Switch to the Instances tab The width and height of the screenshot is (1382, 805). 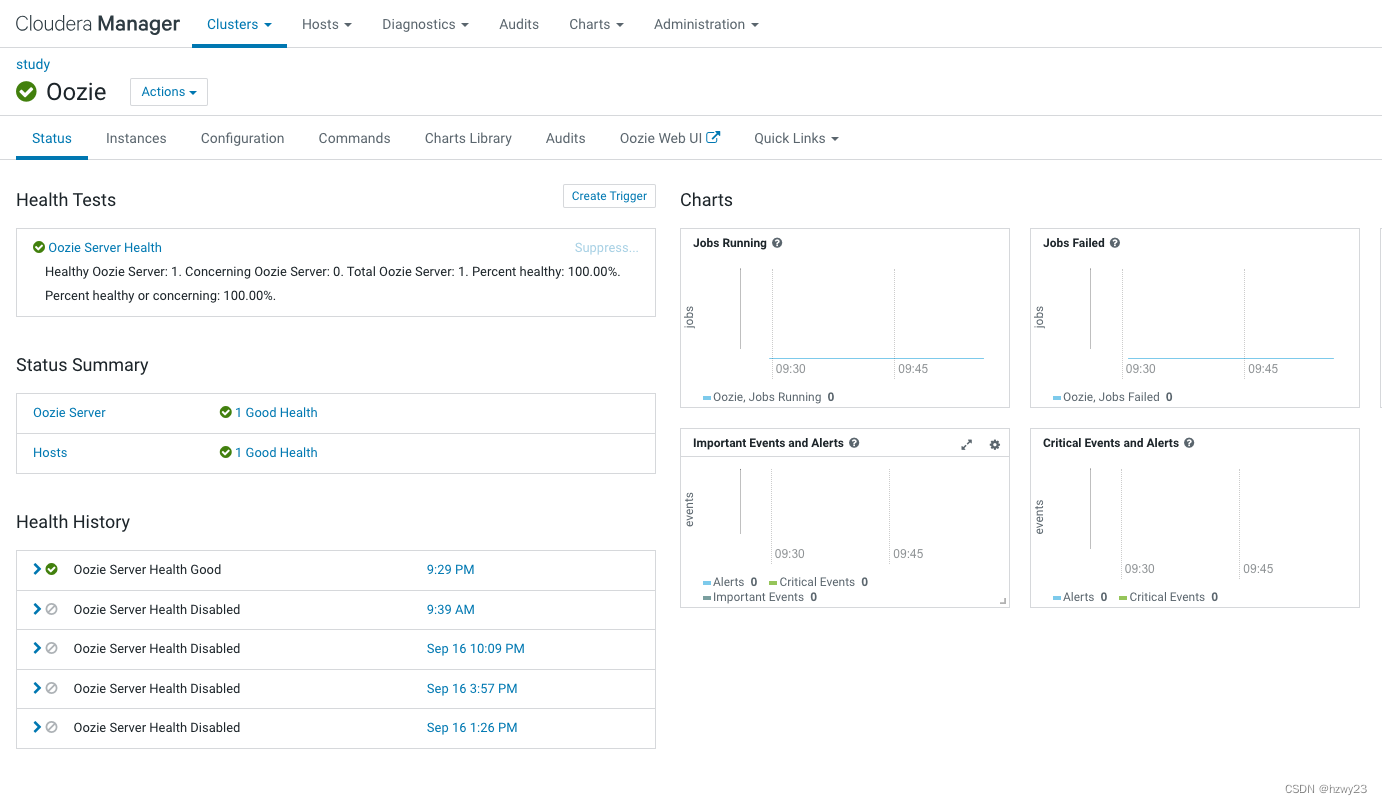(x=136, y=138)
